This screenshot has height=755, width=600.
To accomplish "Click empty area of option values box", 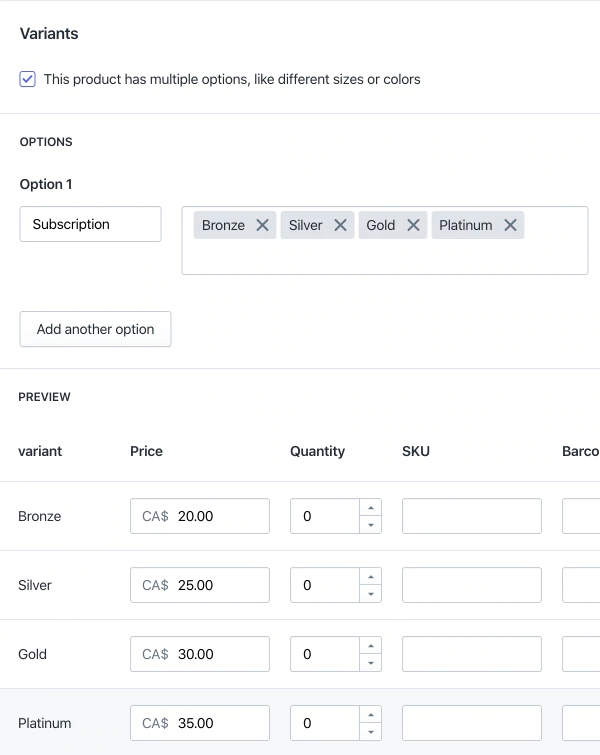I will (x=384, y=257).
